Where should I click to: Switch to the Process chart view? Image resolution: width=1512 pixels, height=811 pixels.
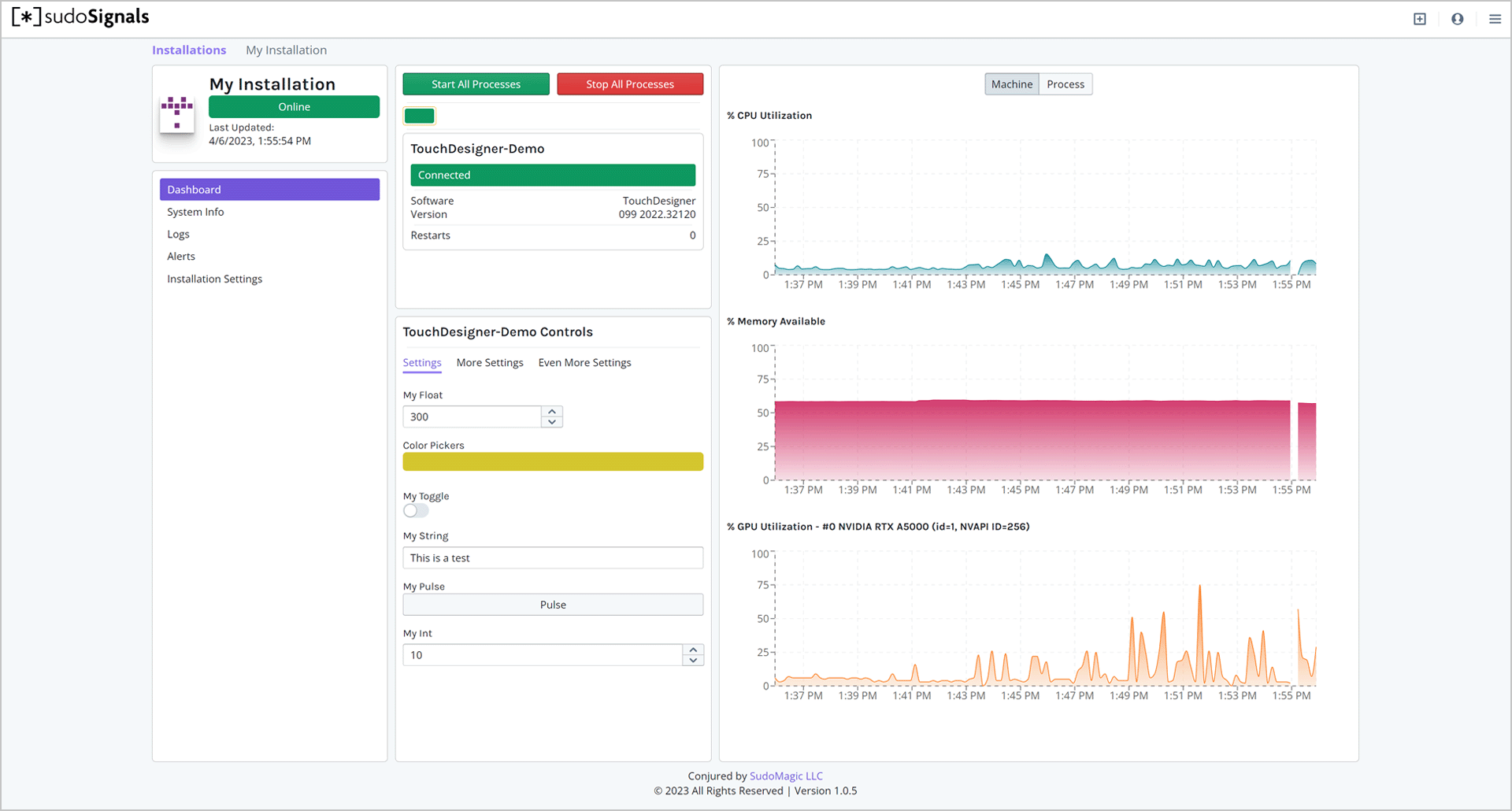1065,84
